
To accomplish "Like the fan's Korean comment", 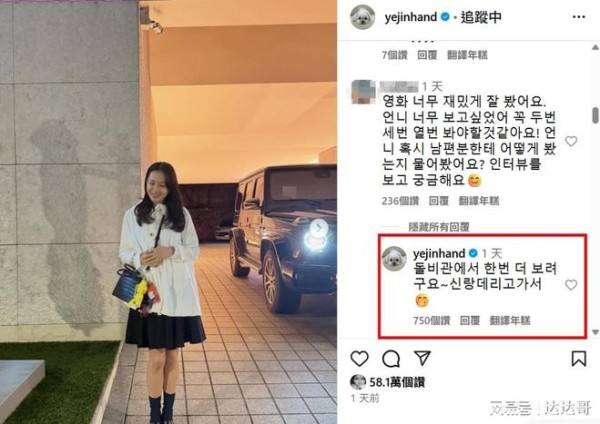I will coord(571,141).
